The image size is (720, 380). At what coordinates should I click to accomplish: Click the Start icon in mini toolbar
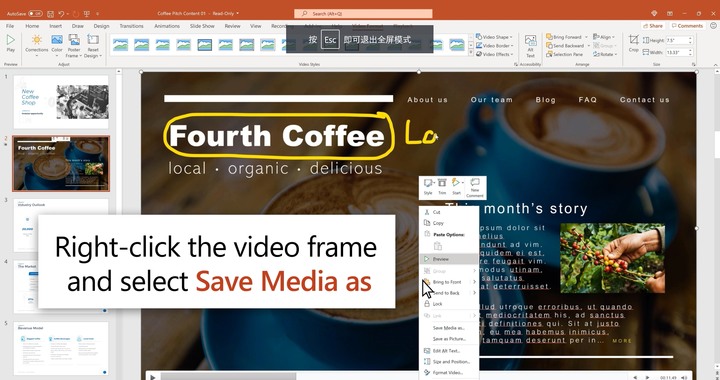(x=456, y=183)
